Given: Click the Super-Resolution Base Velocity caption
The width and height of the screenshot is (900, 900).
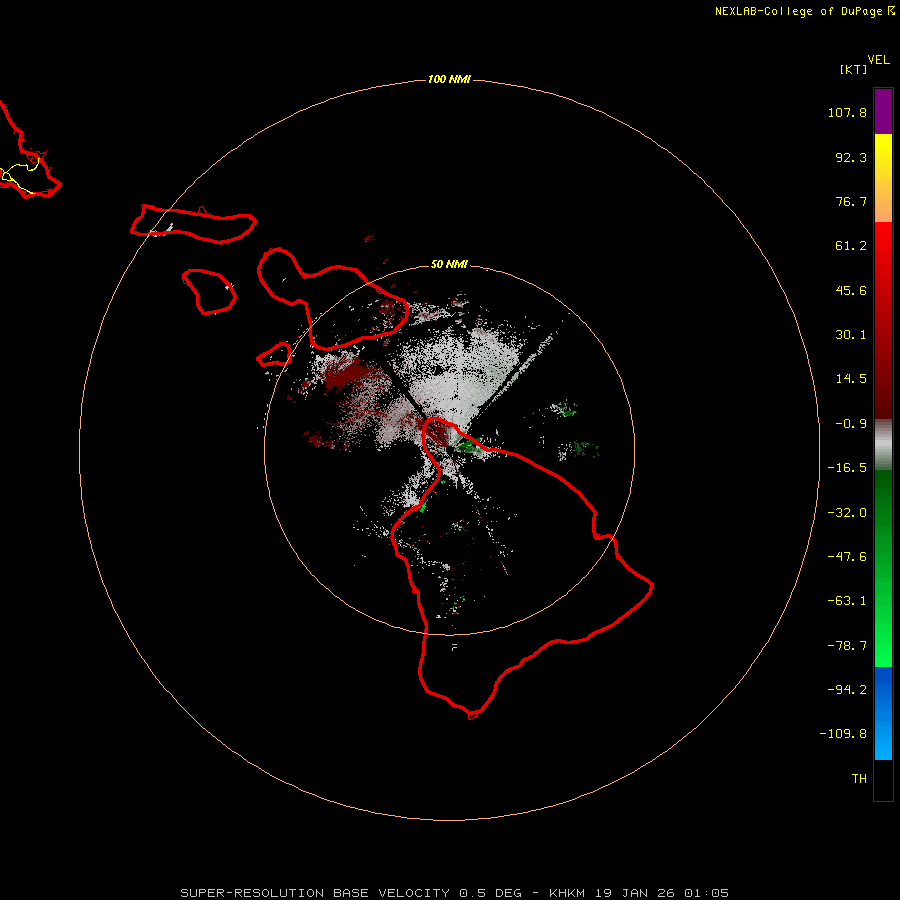Looking at the screenshot, I should click(x=455, y=893).
